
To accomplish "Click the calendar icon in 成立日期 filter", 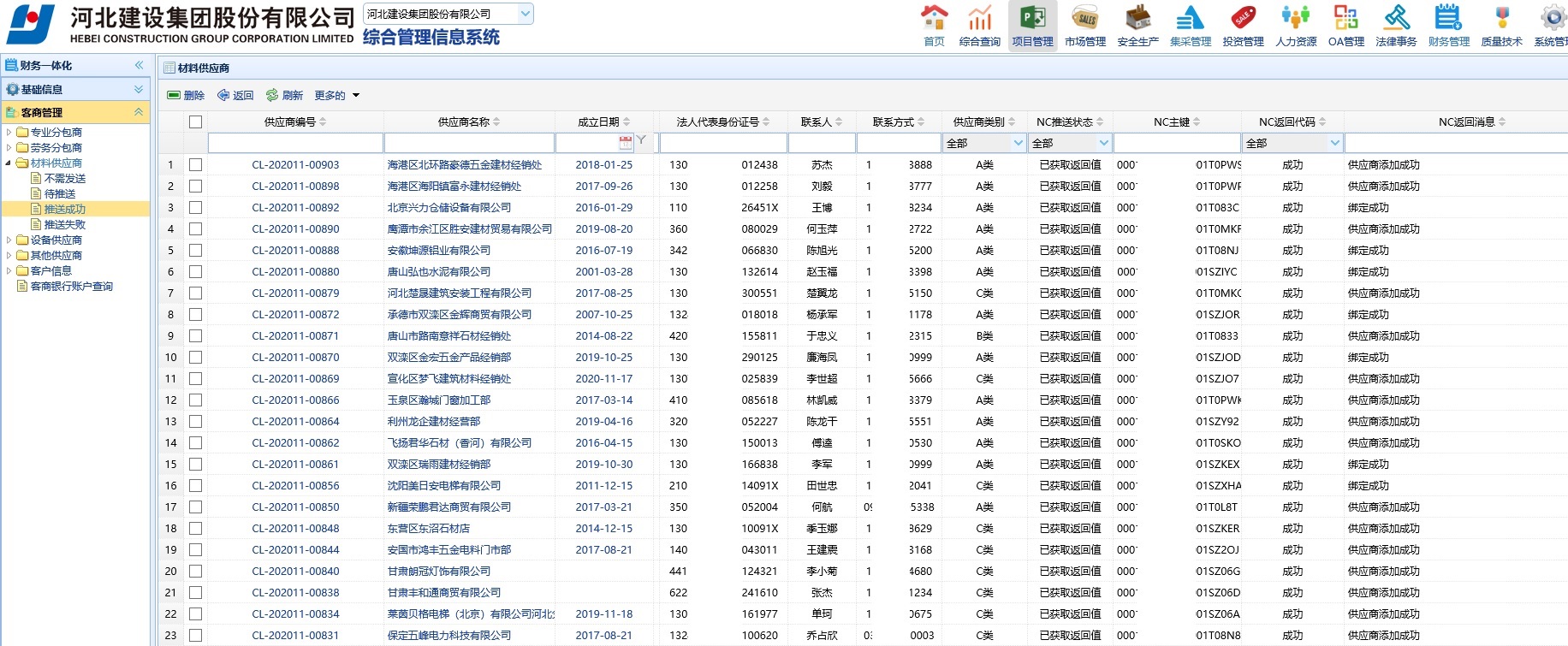I will [x=626, y=143].
